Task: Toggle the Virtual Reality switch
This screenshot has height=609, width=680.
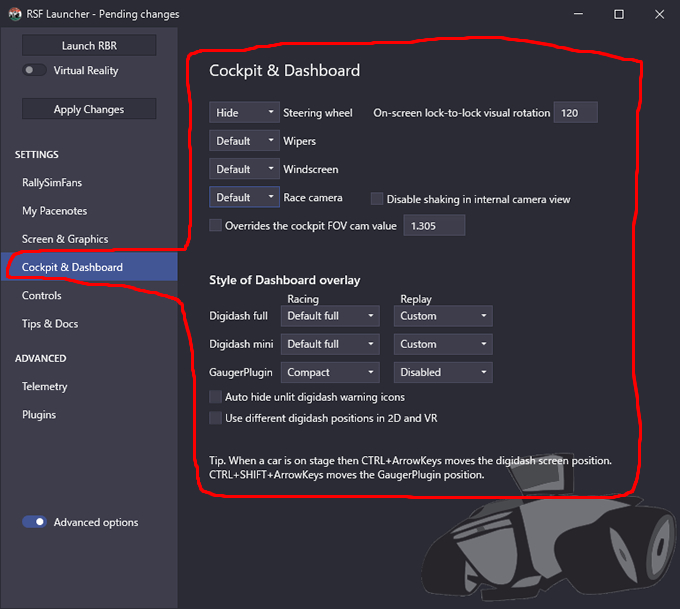Action: 34,70
